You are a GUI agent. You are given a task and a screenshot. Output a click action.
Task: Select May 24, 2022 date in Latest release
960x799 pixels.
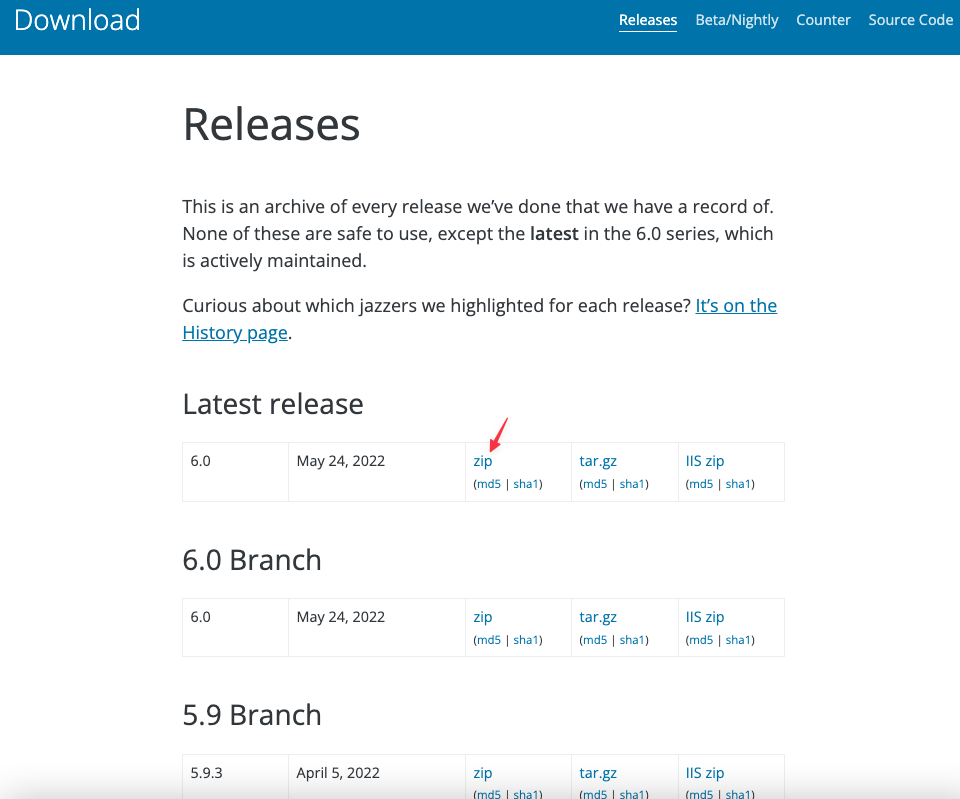coord(377,472)
